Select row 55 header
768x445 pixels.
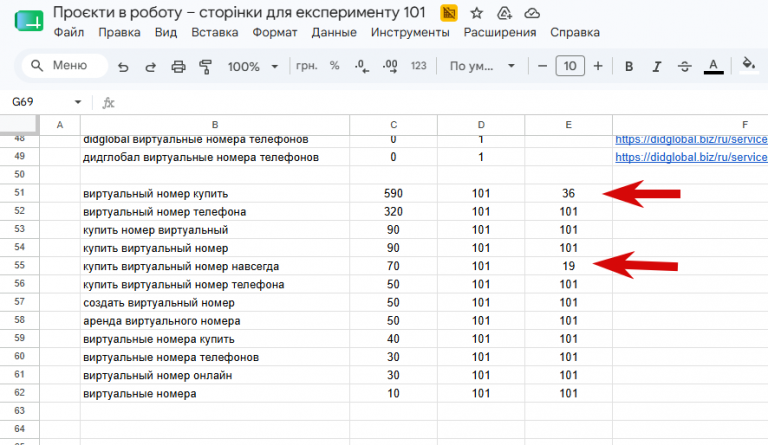pyautogui.click(x=20, y=265)
